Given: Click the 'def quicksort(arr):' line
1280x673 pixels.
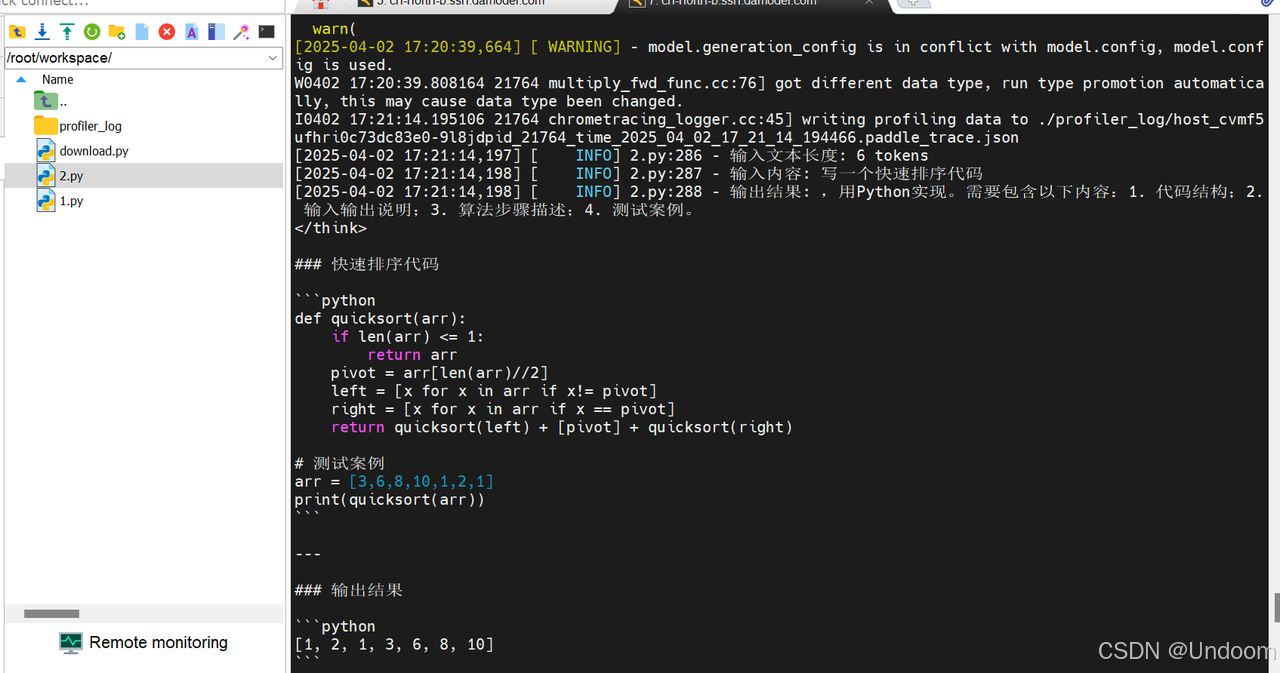Looking at the screenshot, I should point(381,319).
